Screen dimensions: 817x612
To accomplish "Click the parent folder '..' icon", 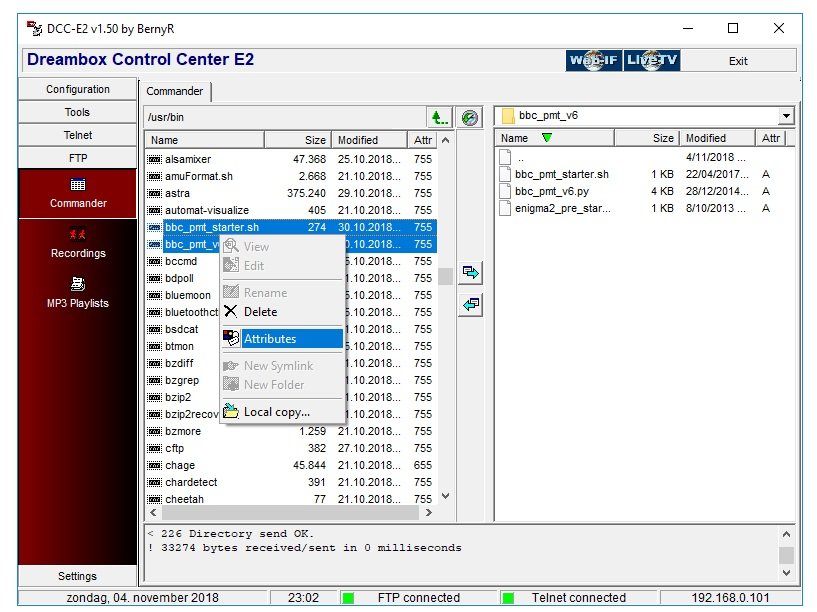I will tap(505, 157).
